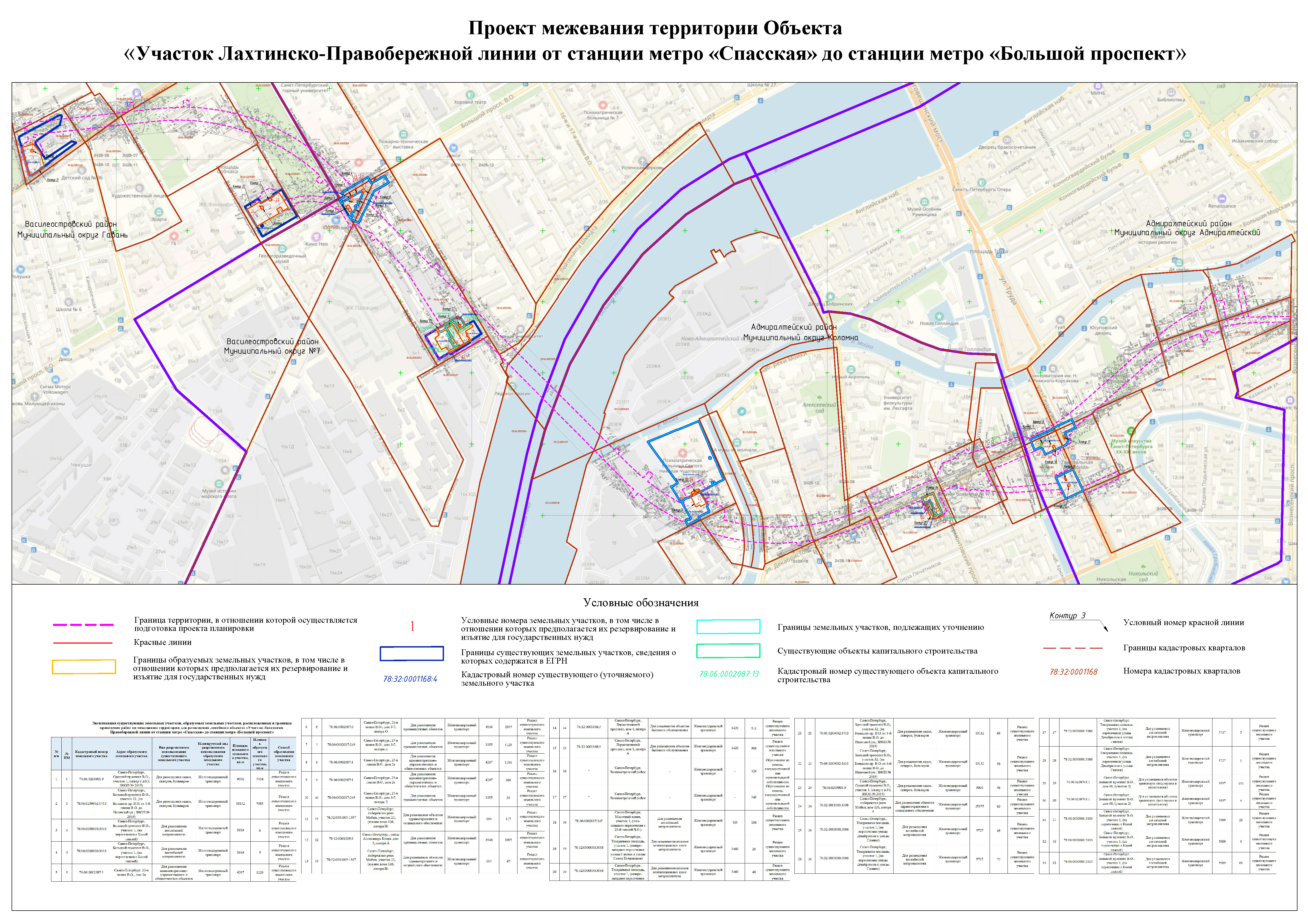The image size is (1308, 924).
Task: Click the green rectangle legend swatch
Action: click(x=728, y=651)
